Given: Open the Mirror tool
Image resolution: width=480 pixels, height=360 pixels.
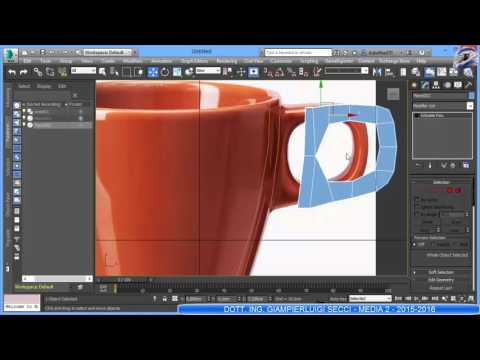Looking at the screenshot, I should coord(377,72).
